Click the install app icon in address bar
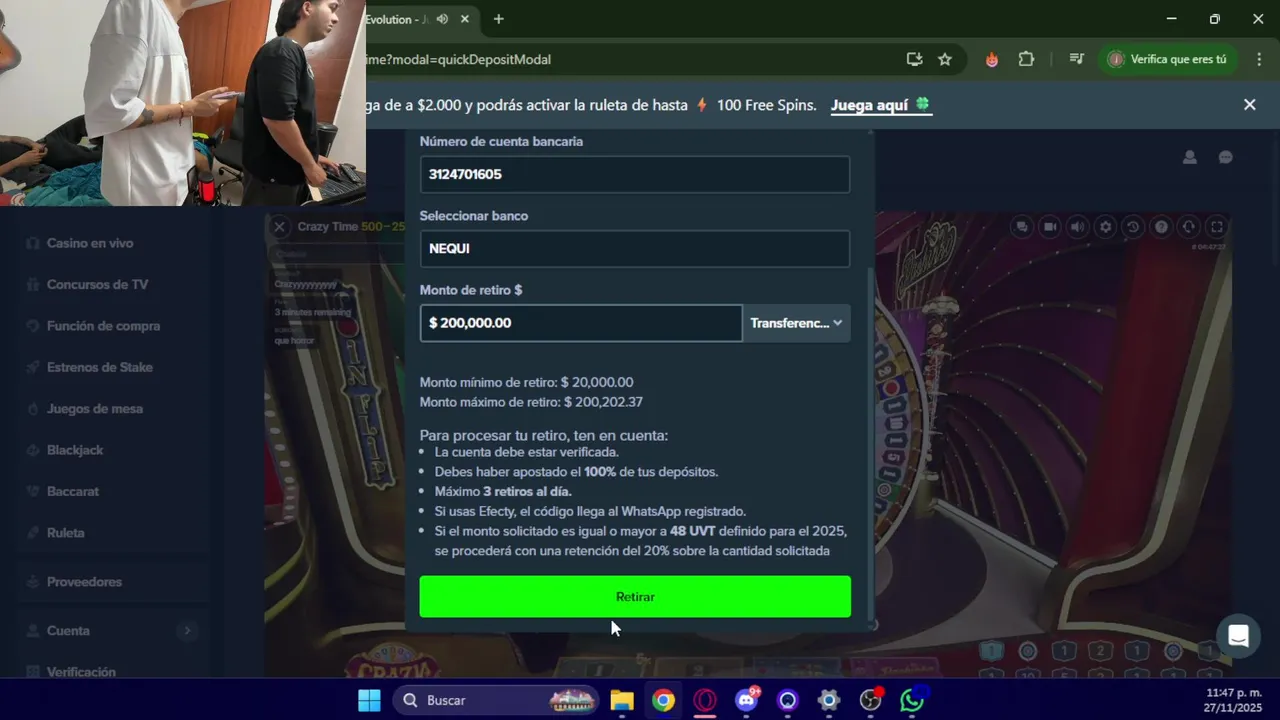The image size is (1280, 720). 914,59
